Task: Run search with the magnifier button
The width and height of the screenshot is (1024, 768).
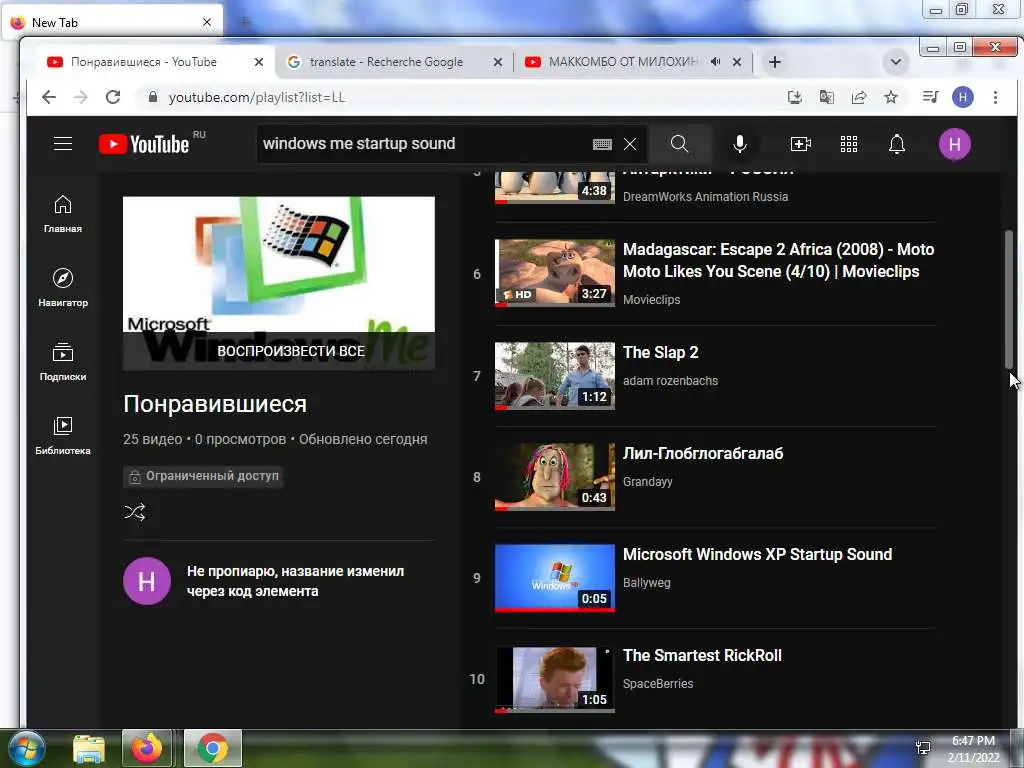Action: pos(679,144)
